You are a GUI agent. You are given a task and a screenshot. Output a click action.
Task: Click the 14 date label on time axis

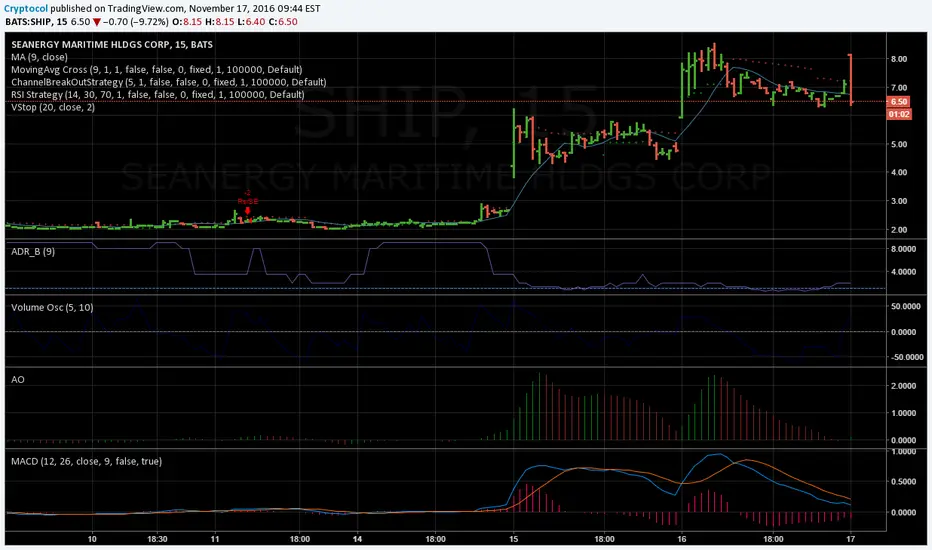(357, 539)
